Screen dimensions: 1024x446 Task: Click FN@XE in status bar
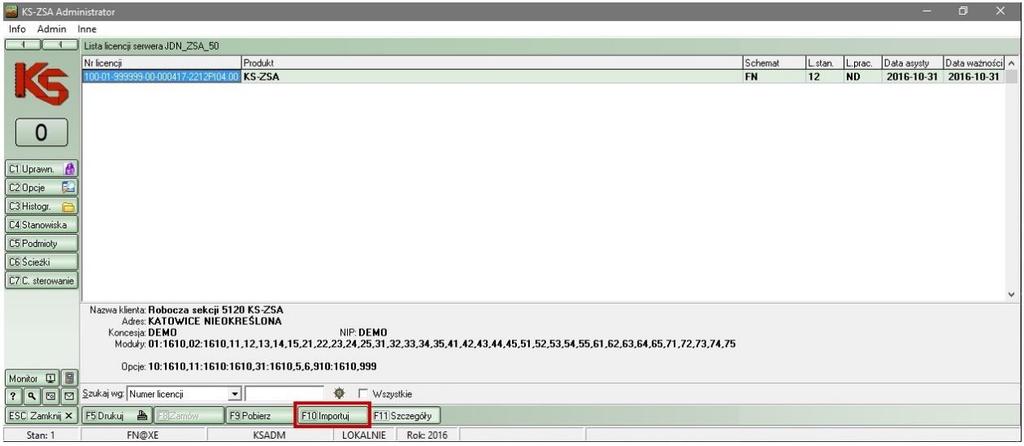[144, 435]
